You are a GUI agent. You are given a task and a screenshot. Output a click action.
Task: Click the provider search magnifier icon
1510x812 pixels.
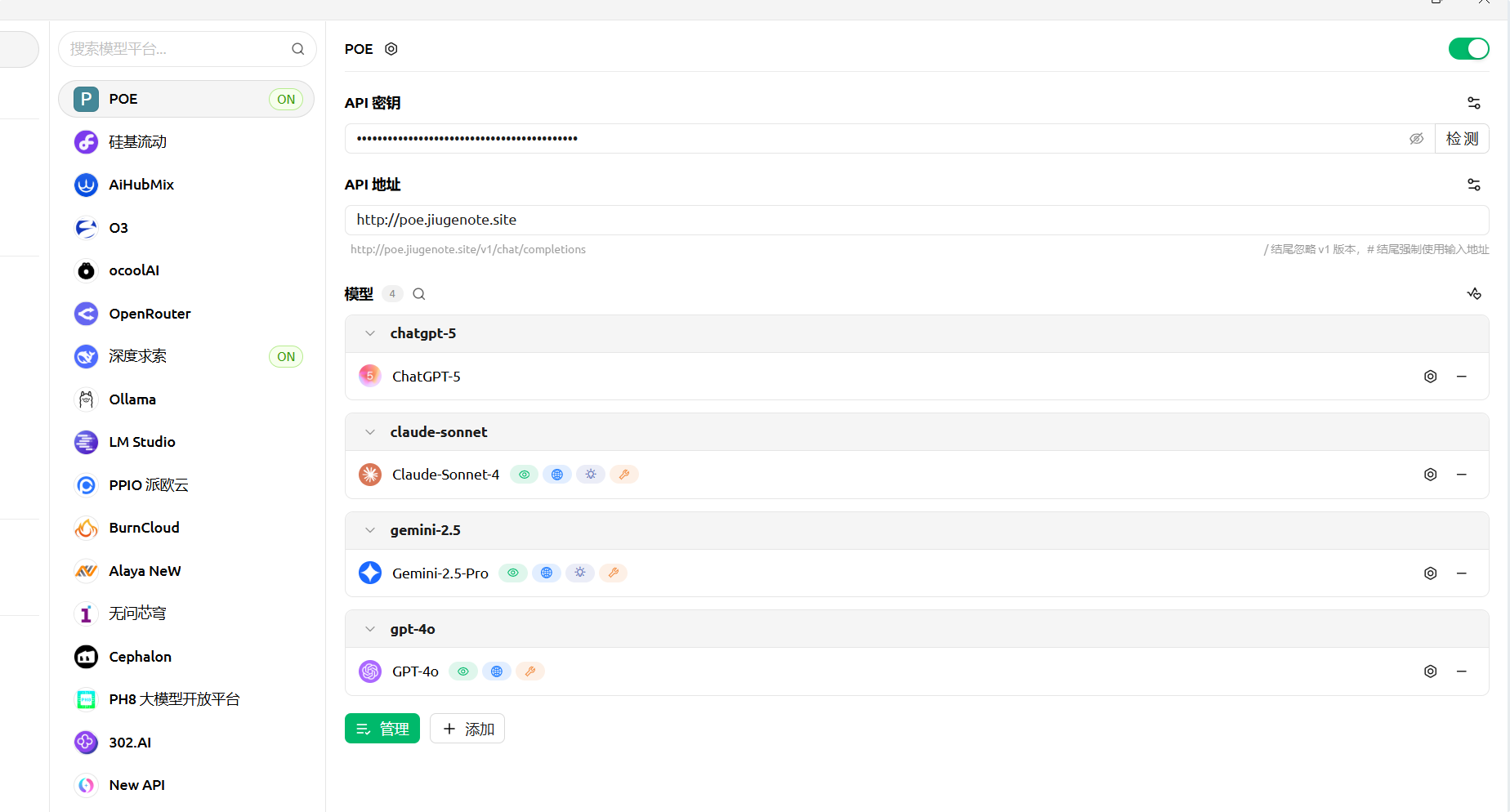pyautogui.click(x=298, y=49)
